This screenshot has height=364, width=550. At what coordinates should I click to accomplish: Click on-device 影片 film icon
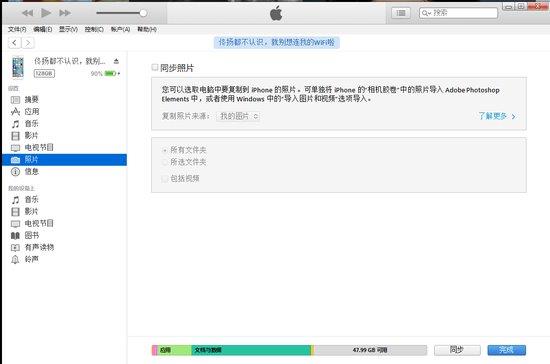click(15, 212)
